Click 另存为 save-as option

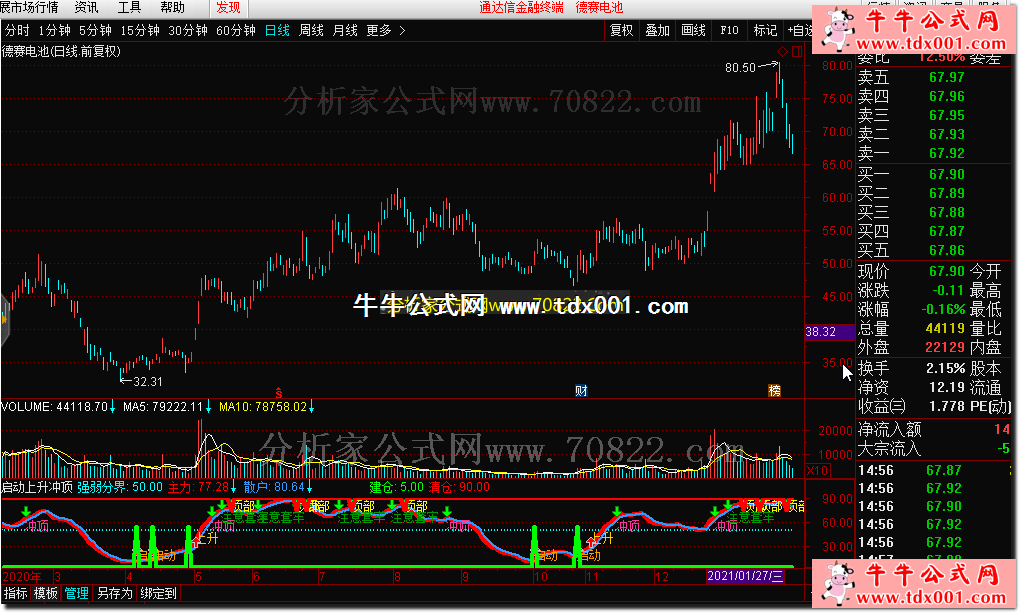[115, 593]
